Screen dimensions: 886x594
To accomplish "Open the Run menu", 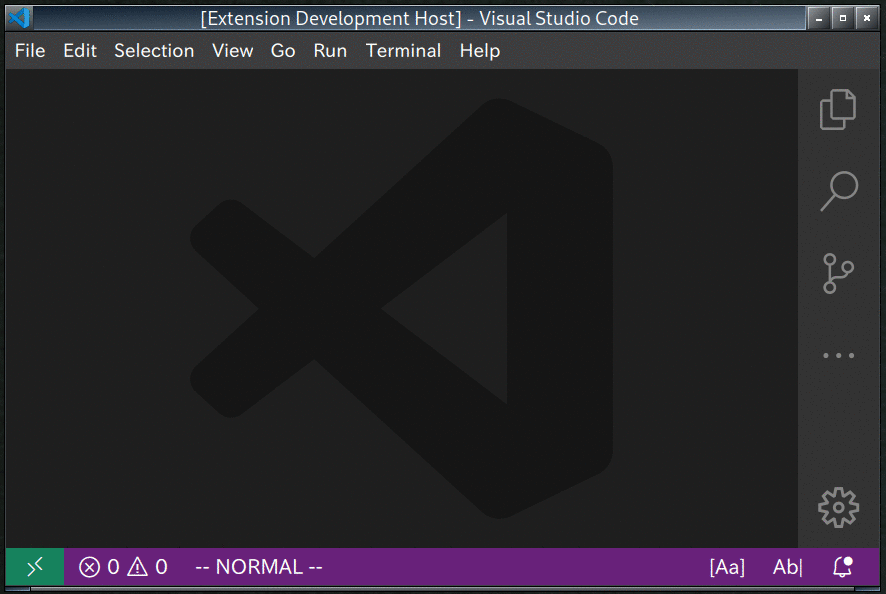I will [x=330, y=51].
